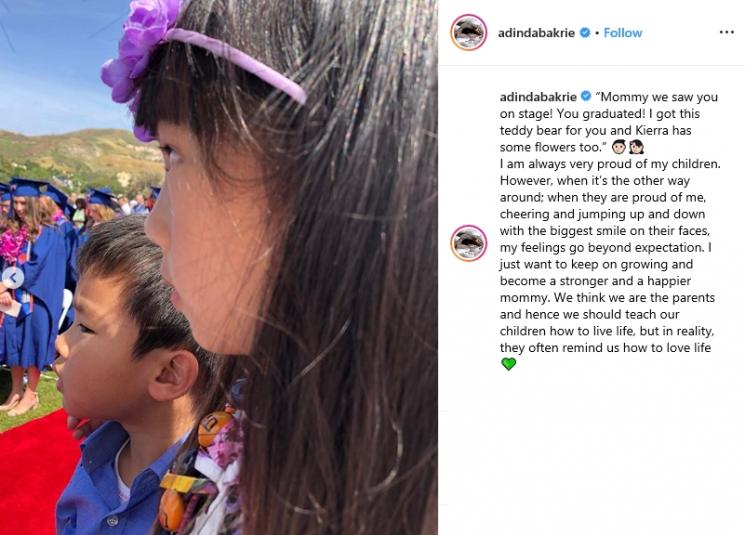Click the green heart emoji ending the caption

[x=508, y=364]
